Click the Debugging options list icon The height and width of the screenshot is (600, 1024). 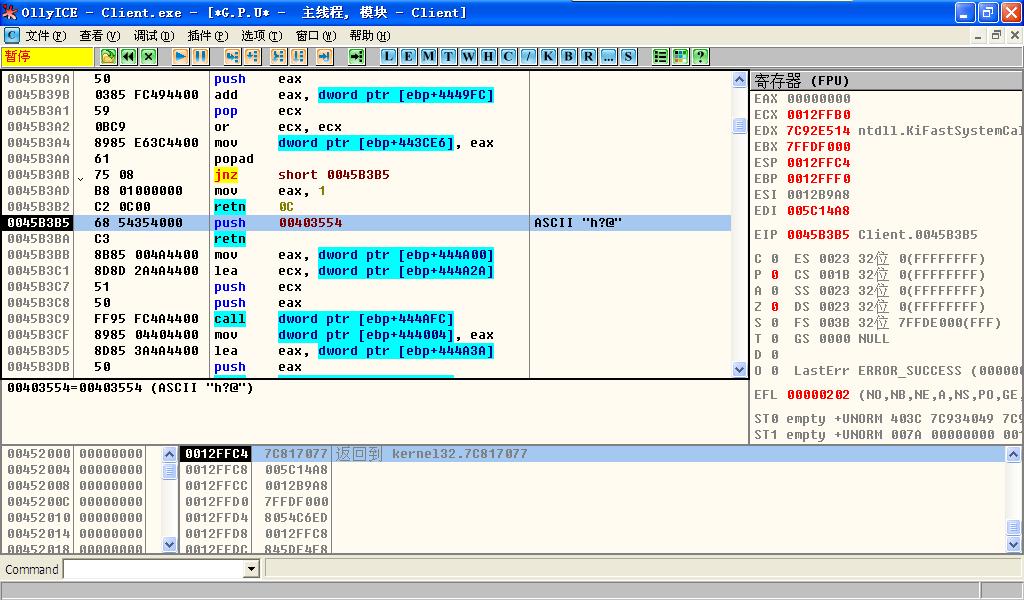660,57
